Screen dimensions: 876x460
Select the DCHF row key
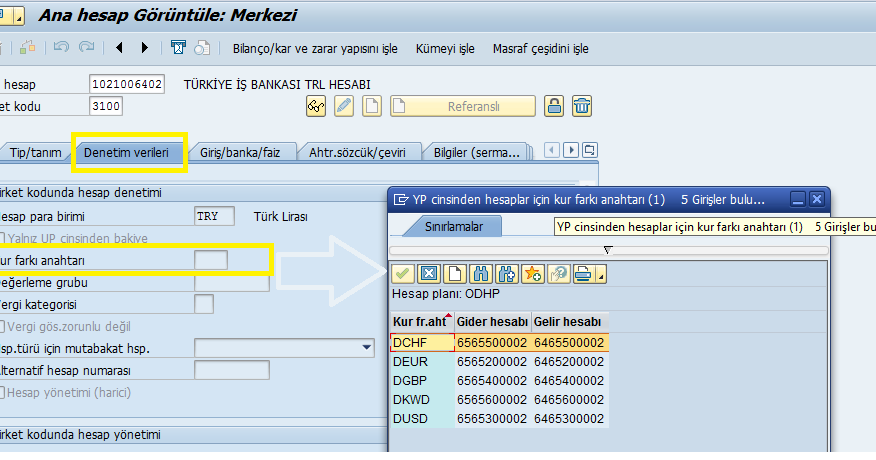tap(422, 343)
